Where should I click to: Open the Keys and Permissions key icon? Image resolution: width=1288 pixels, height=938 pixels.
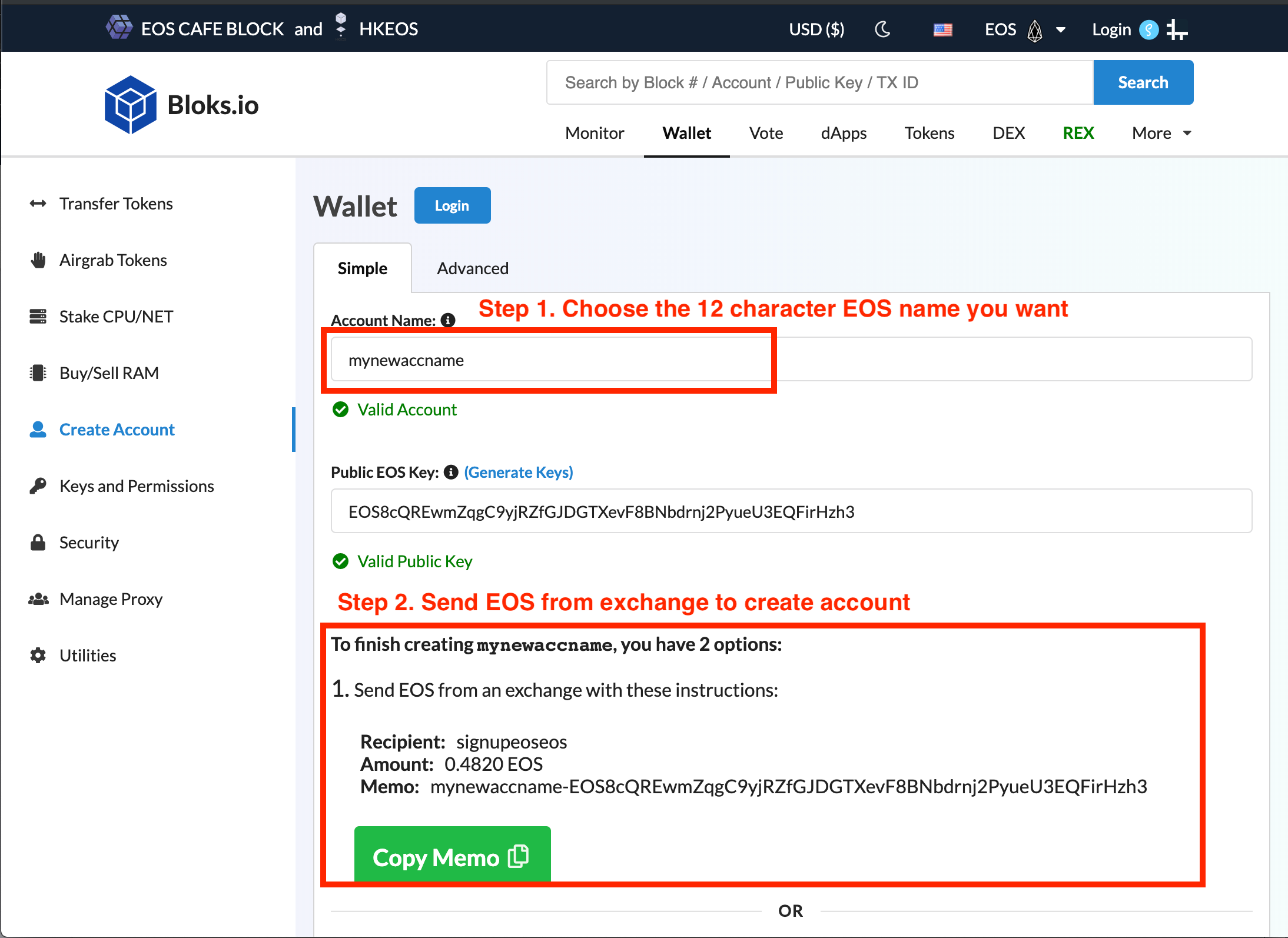(38, 486)
